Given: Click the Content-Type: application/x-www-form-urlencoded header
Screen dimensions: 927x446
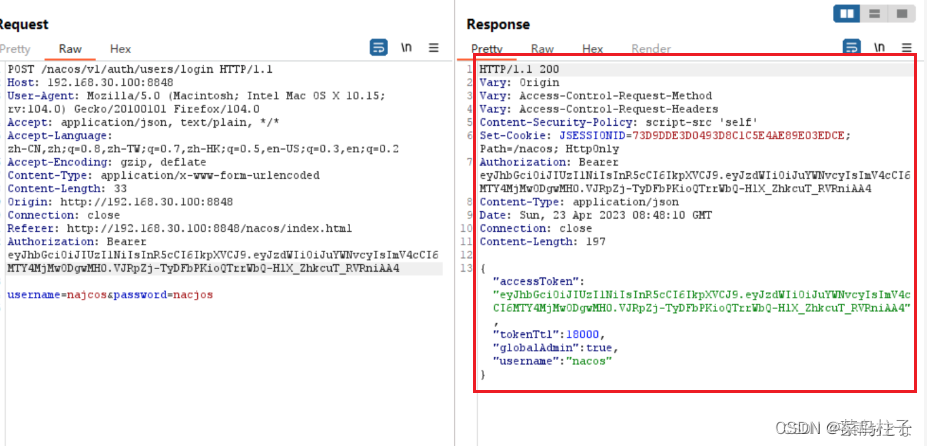Looking at the screenshot, I should (163, 176).
